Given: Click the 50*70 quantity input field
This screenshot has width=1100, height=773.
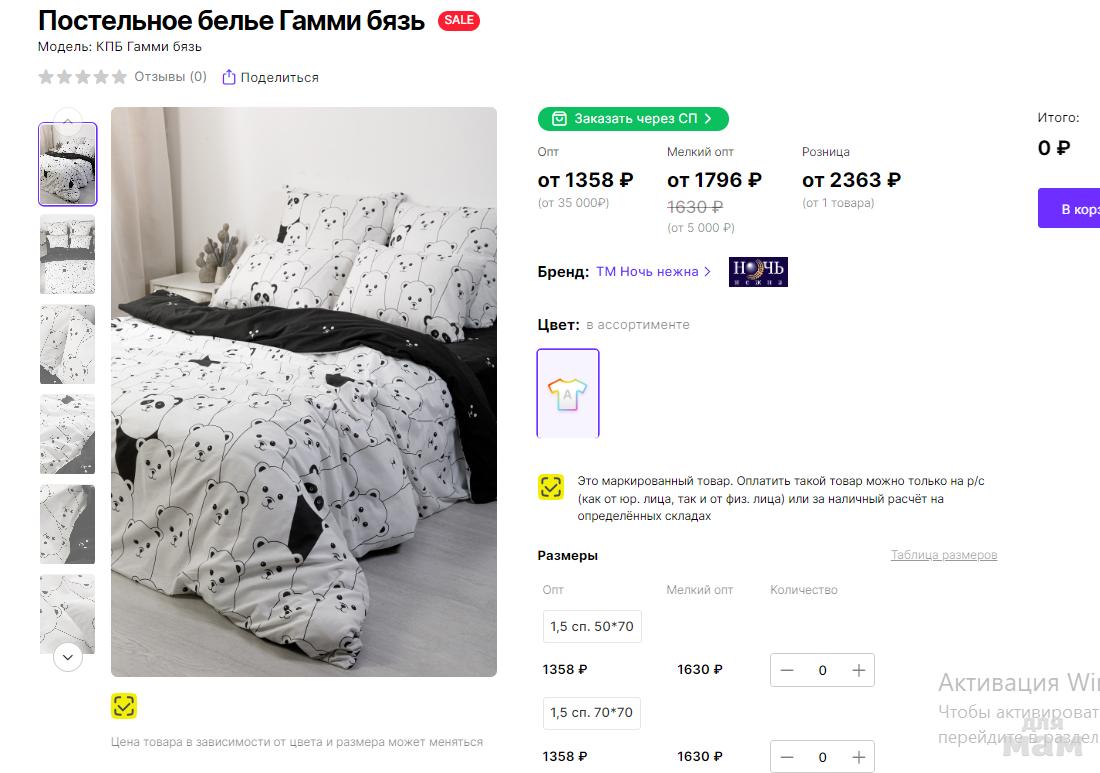Looking at the screenshot, I should [822, 670].
